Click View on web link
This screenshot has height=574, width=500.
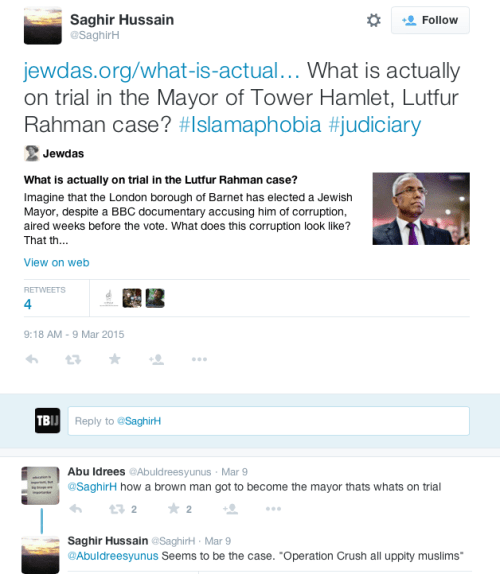[57, 262]
